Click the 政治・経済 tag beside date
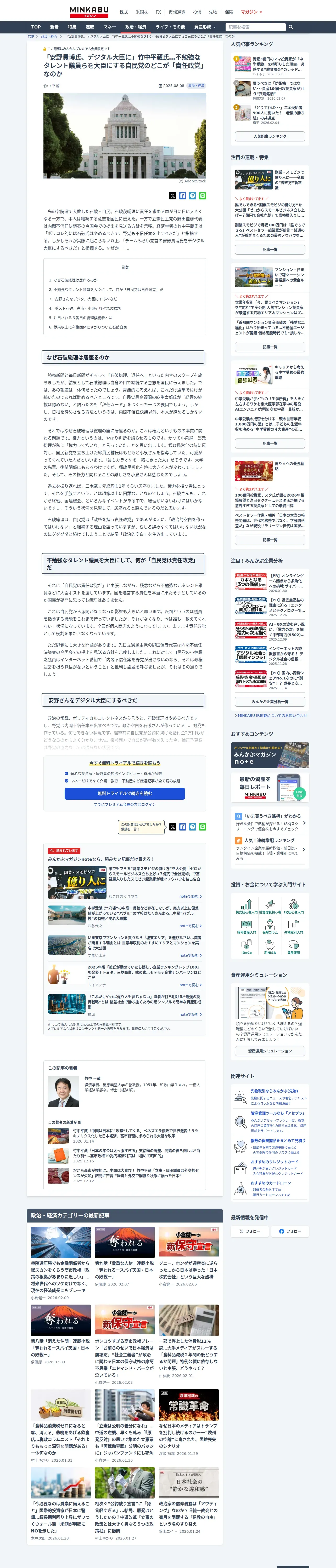The image size is (336, 1568). (x=196, y=86)
